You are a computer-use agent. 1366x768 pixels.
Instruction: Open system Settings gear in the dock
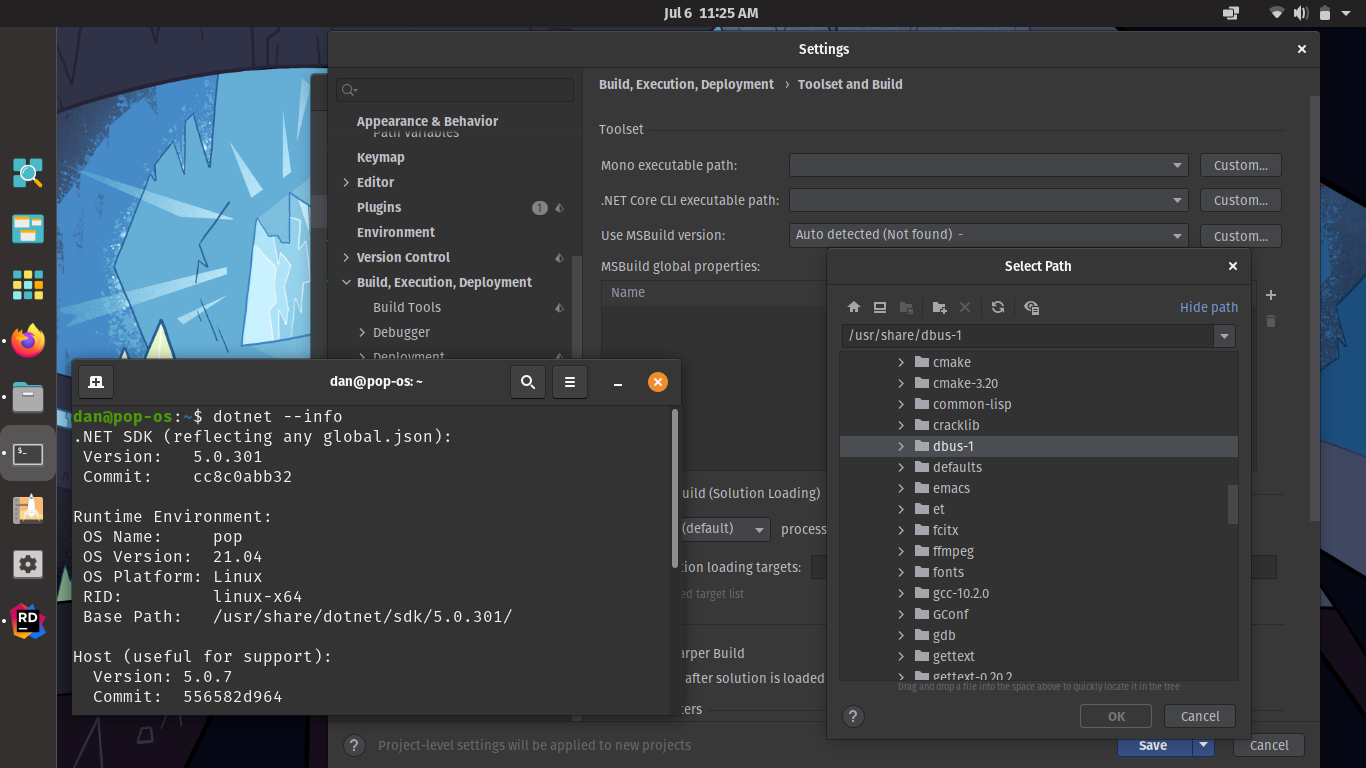point(28,565)
